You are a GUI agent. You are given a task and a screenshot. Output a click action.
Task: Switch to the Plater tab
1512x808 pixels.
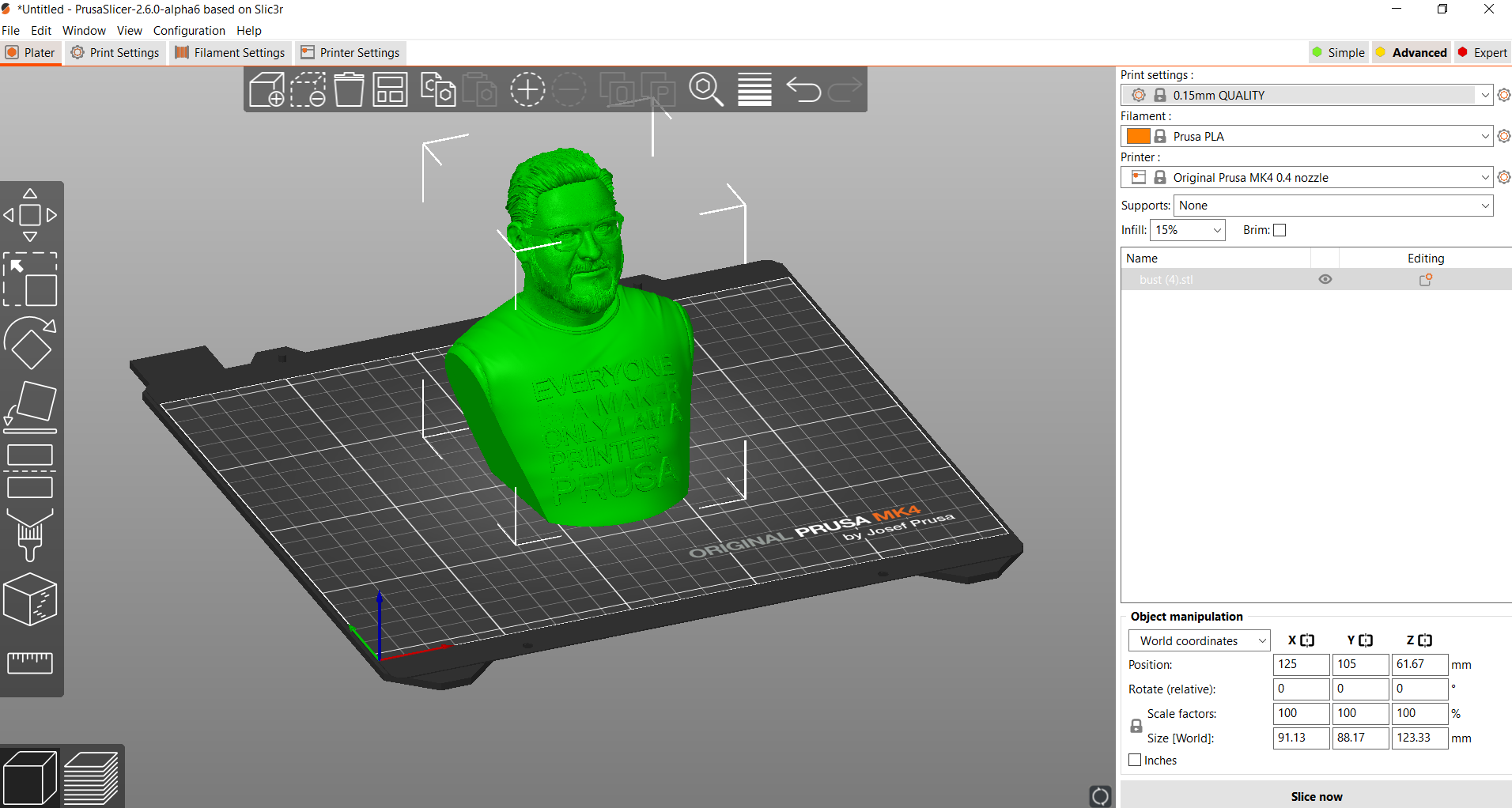[x=31, y=53]
